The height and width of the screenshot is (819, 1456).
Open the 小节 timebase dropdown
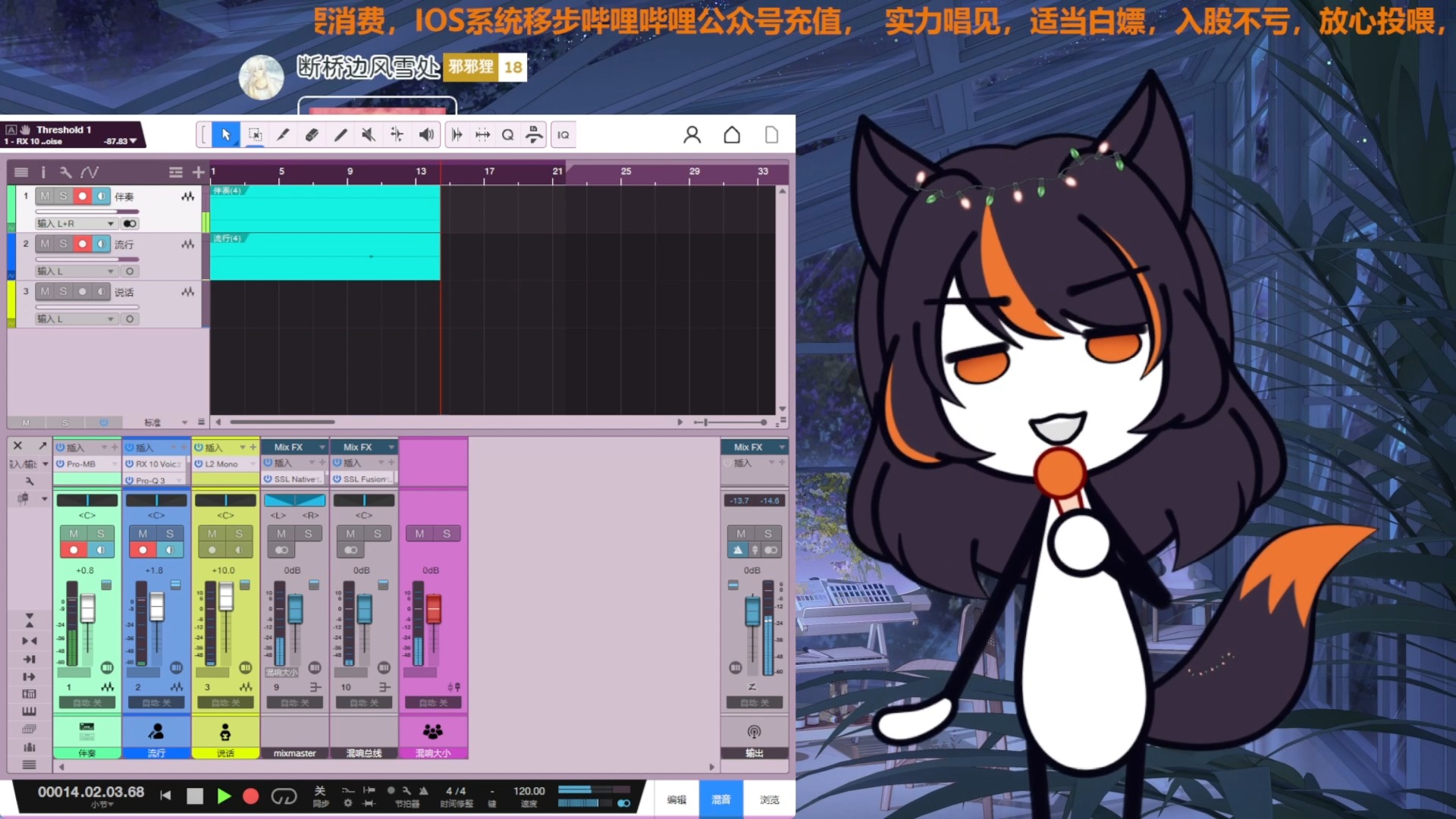click(102, 805)
